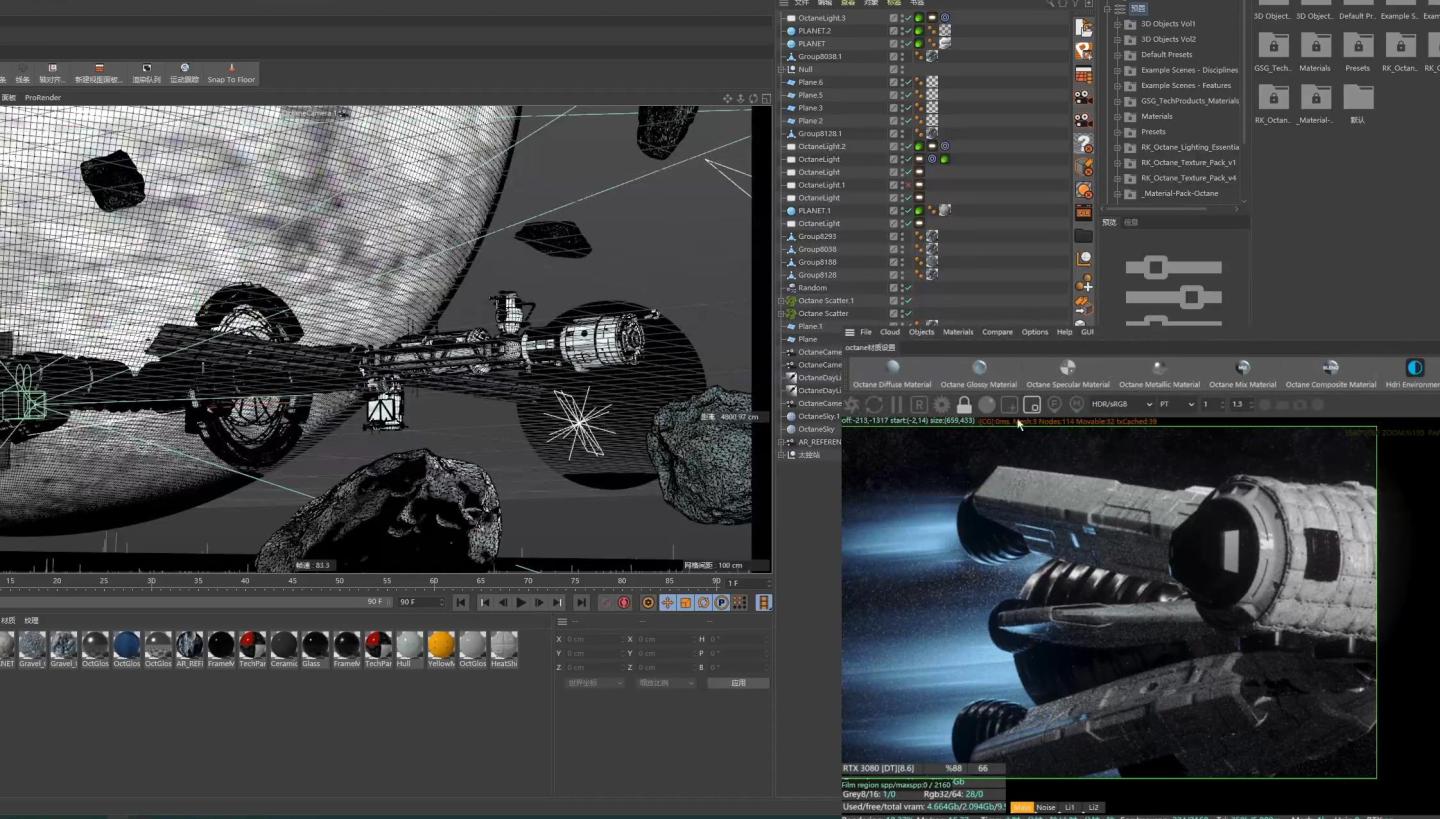Viewport: 1440px width, 819px height.
Task: Open the coordinate system dropdown under Z position field
Action: [594, 683]
